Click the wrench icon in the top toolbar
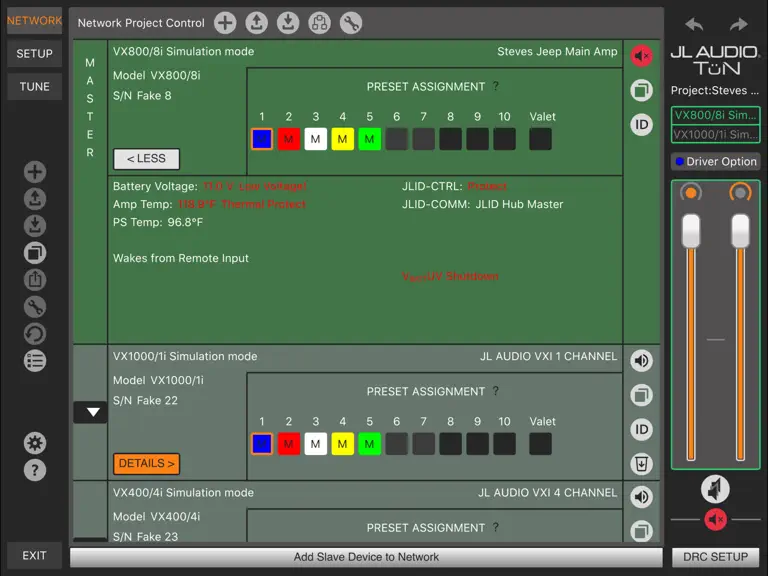This screenshot has height=576, width=768. [x=351, y=23]
